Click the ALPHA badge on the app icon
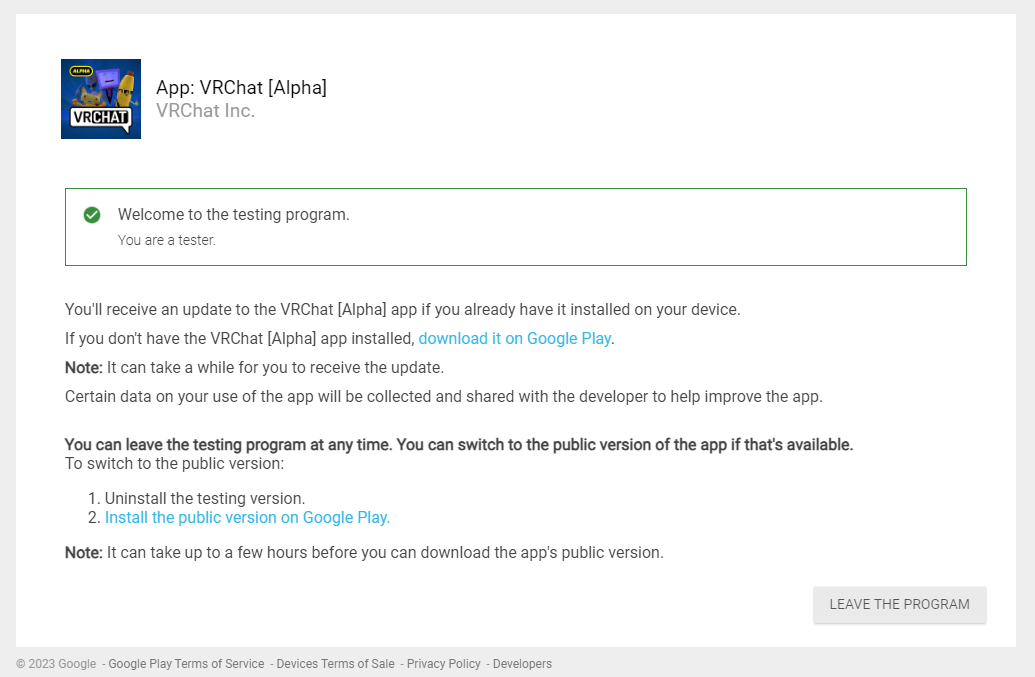The image size is (1035, 677). (79, 70)
